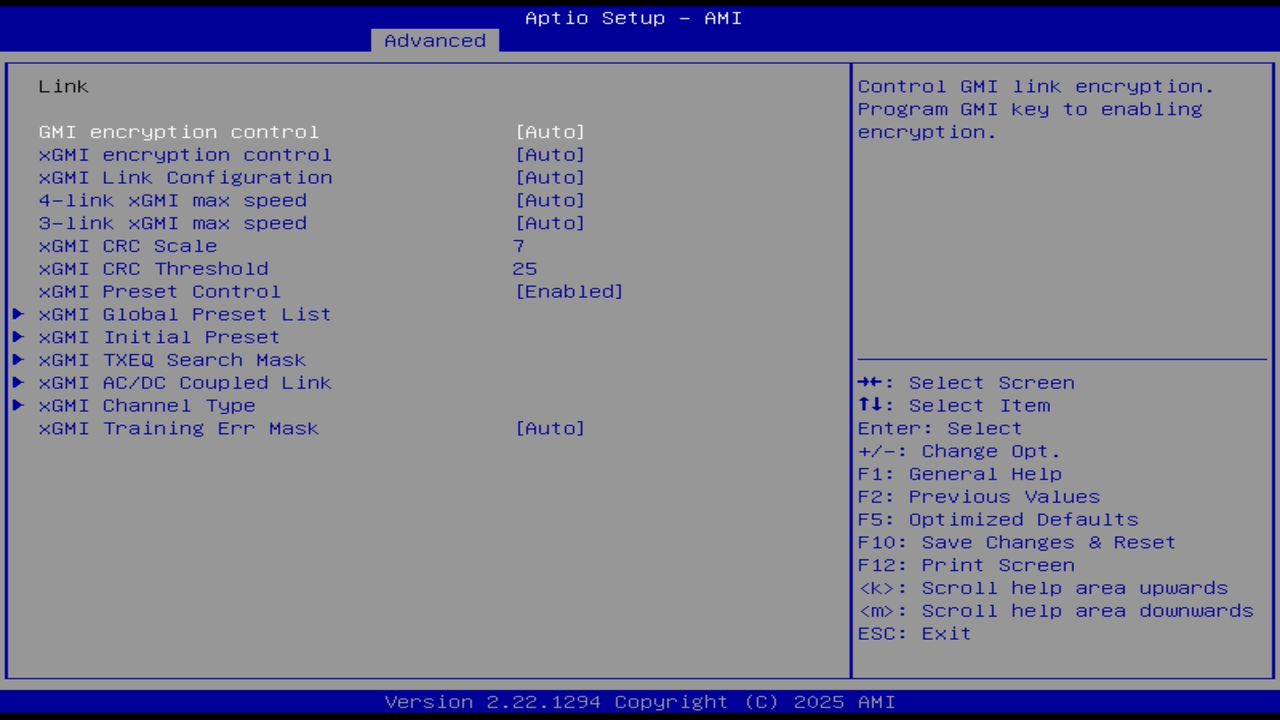Switch to the Advanced tab

pos(434,40)
